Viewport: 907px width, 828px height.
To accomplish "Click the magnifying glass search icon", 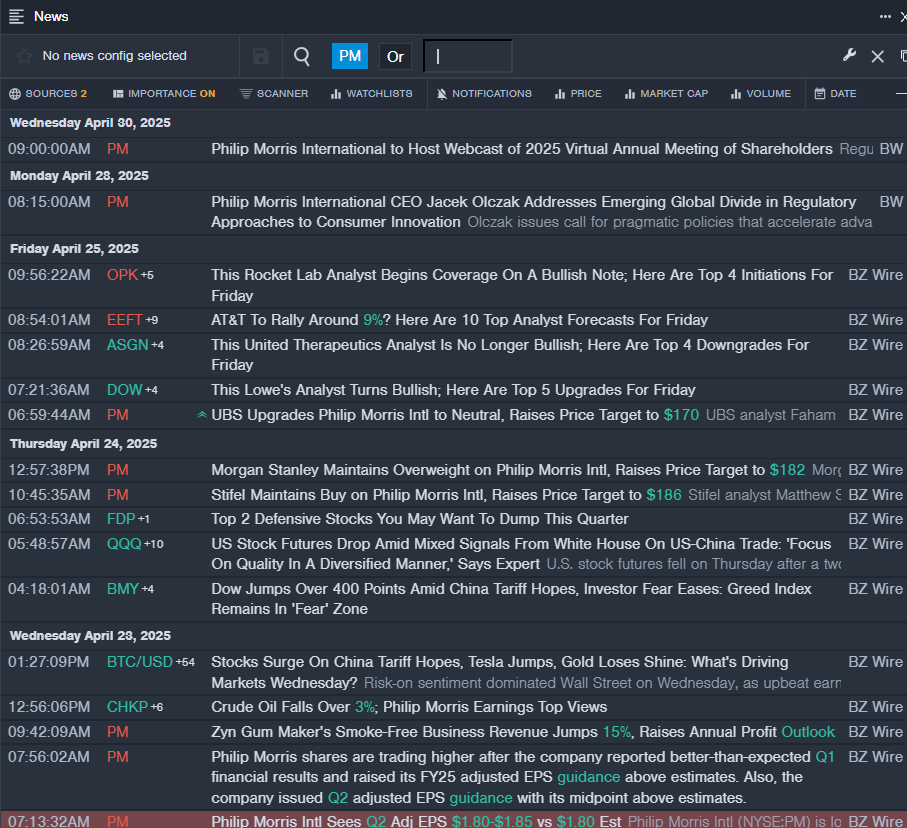I will (x=302, y=56).
